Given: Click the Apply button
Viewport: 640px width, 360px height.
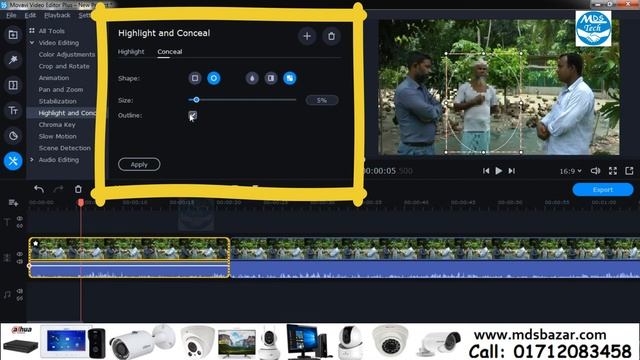Looking at the screenshot, I should (139, 164).
